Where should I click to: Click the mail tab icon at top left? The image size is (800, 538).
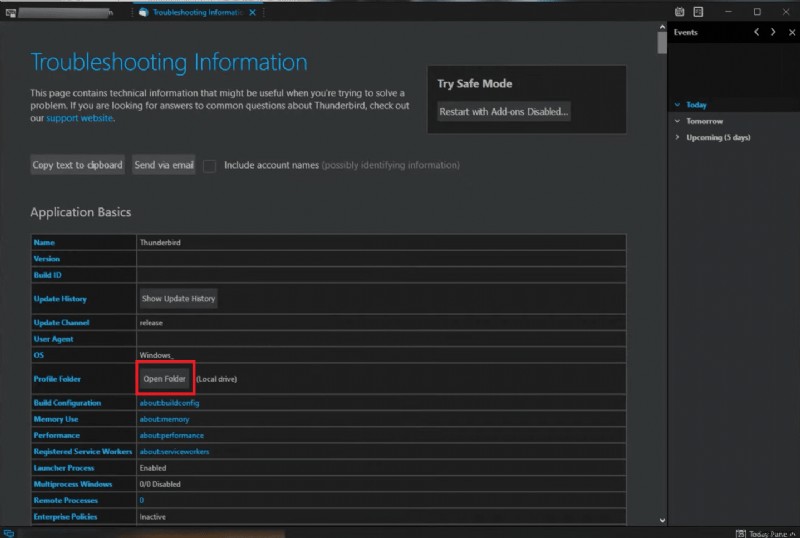tap(11, 13)
